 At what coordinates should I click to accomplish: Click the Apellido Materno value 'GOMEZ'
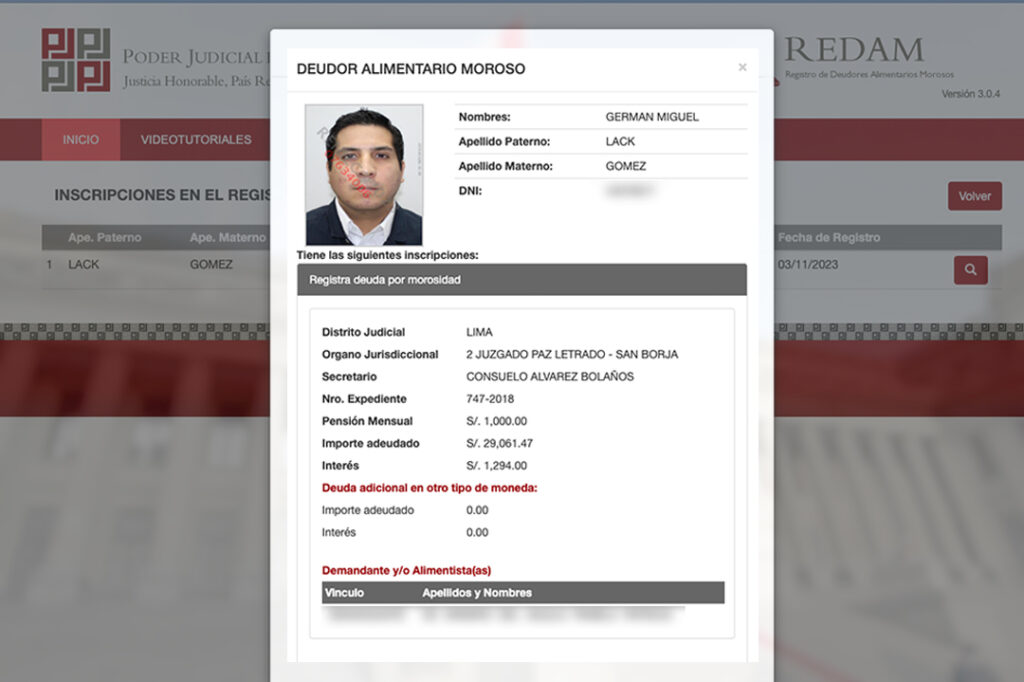(626, 167)
